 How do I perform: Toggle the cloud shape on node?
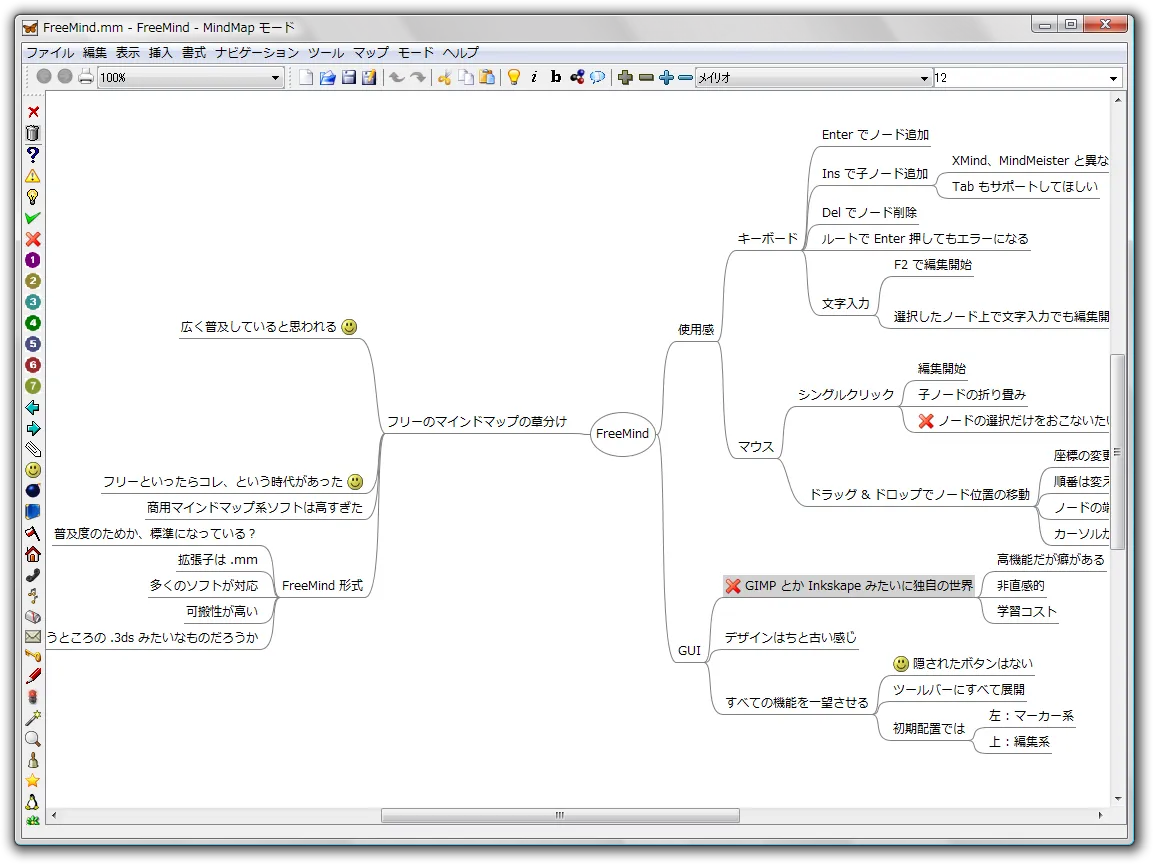598,78
